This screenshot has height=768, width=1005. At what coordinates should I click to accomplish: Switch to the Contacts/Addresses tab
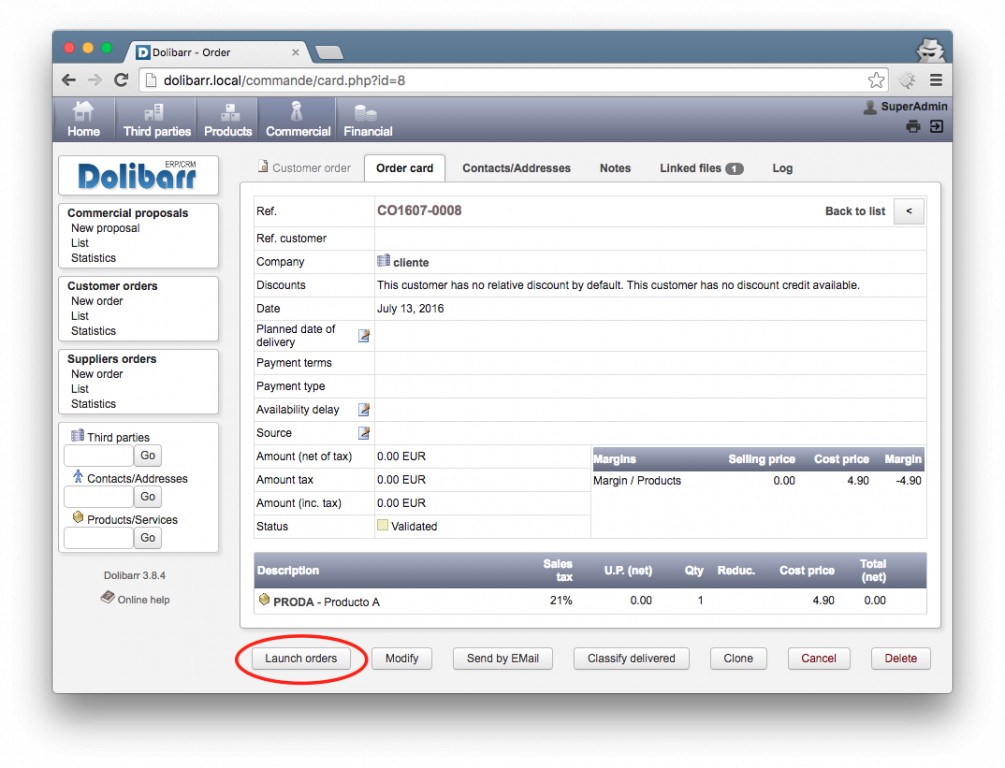point(516,168)
